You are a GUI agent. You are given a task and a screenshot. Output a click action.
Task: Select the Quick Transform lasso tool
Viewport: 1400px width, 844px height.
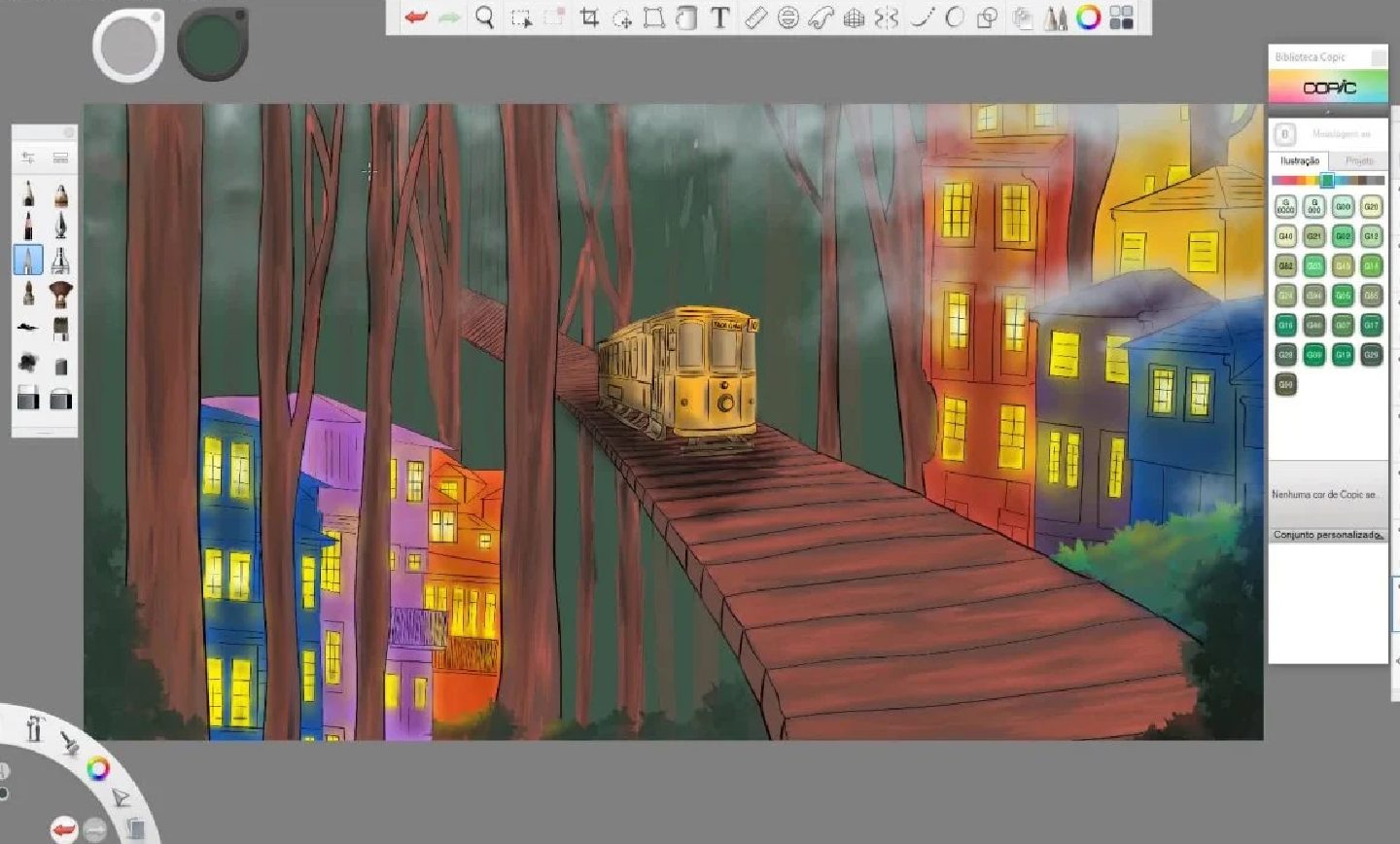[622, 18]
